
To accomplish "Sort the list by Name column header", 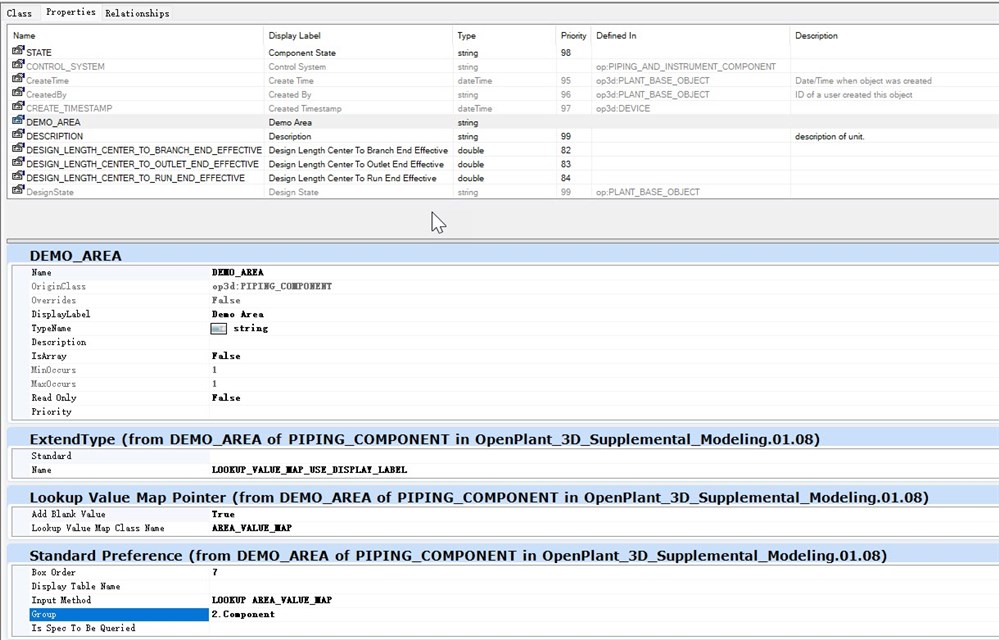I will click(x=24, y=36).
